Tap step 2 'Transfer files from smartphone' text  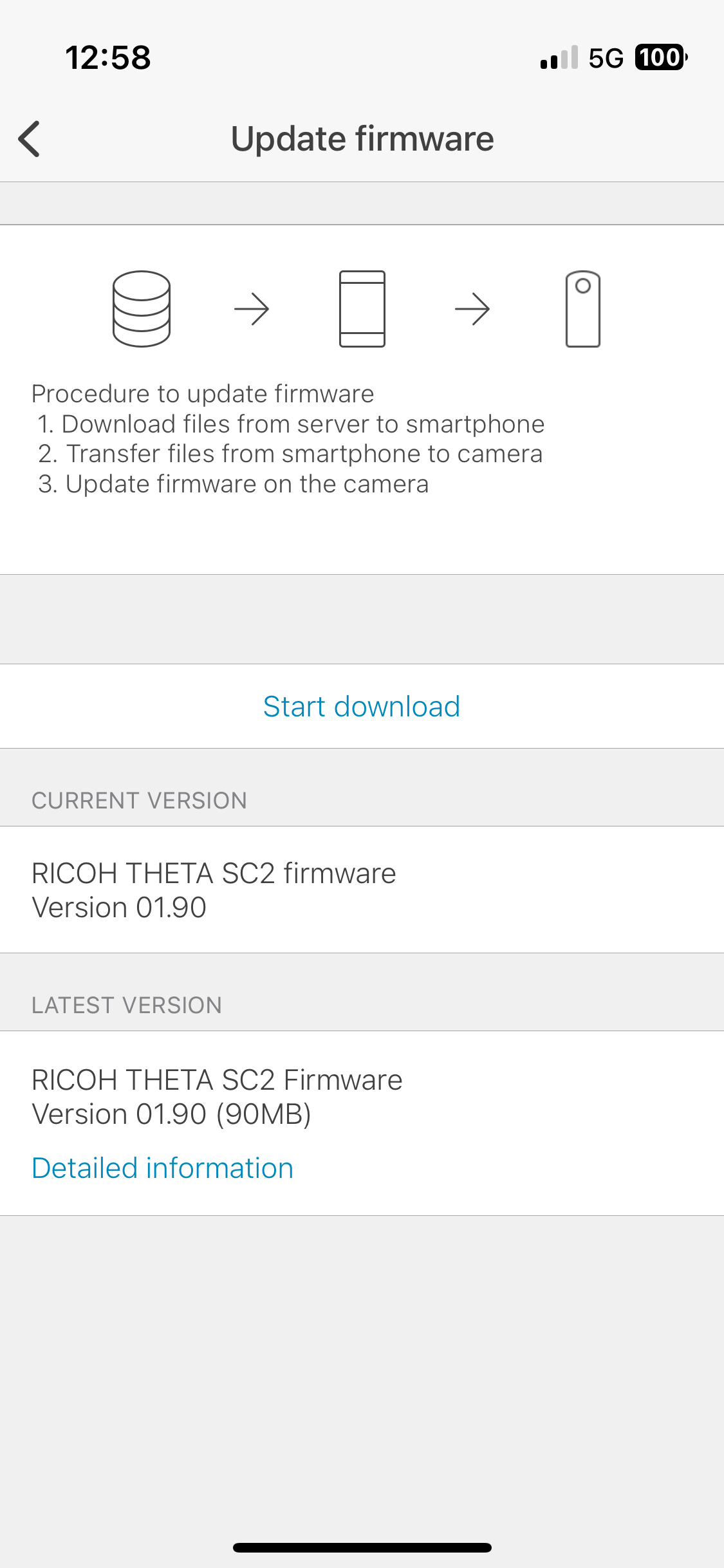pyautogui.click(x=290, y=454)
